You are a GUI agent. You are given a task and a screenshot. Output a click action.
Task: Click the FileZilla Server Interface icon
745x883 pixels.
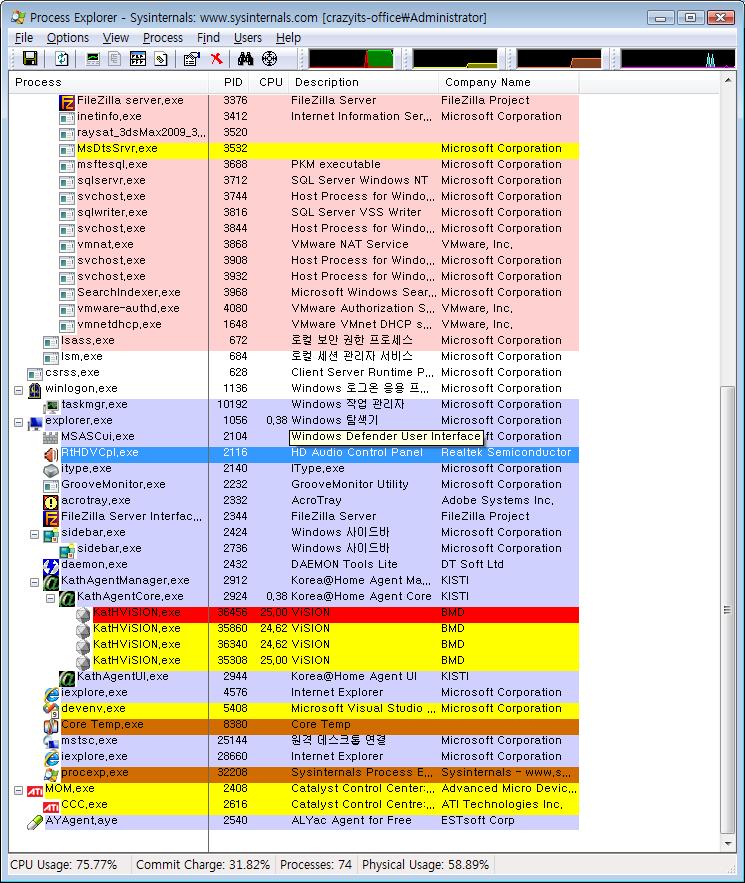coord(51,518)
